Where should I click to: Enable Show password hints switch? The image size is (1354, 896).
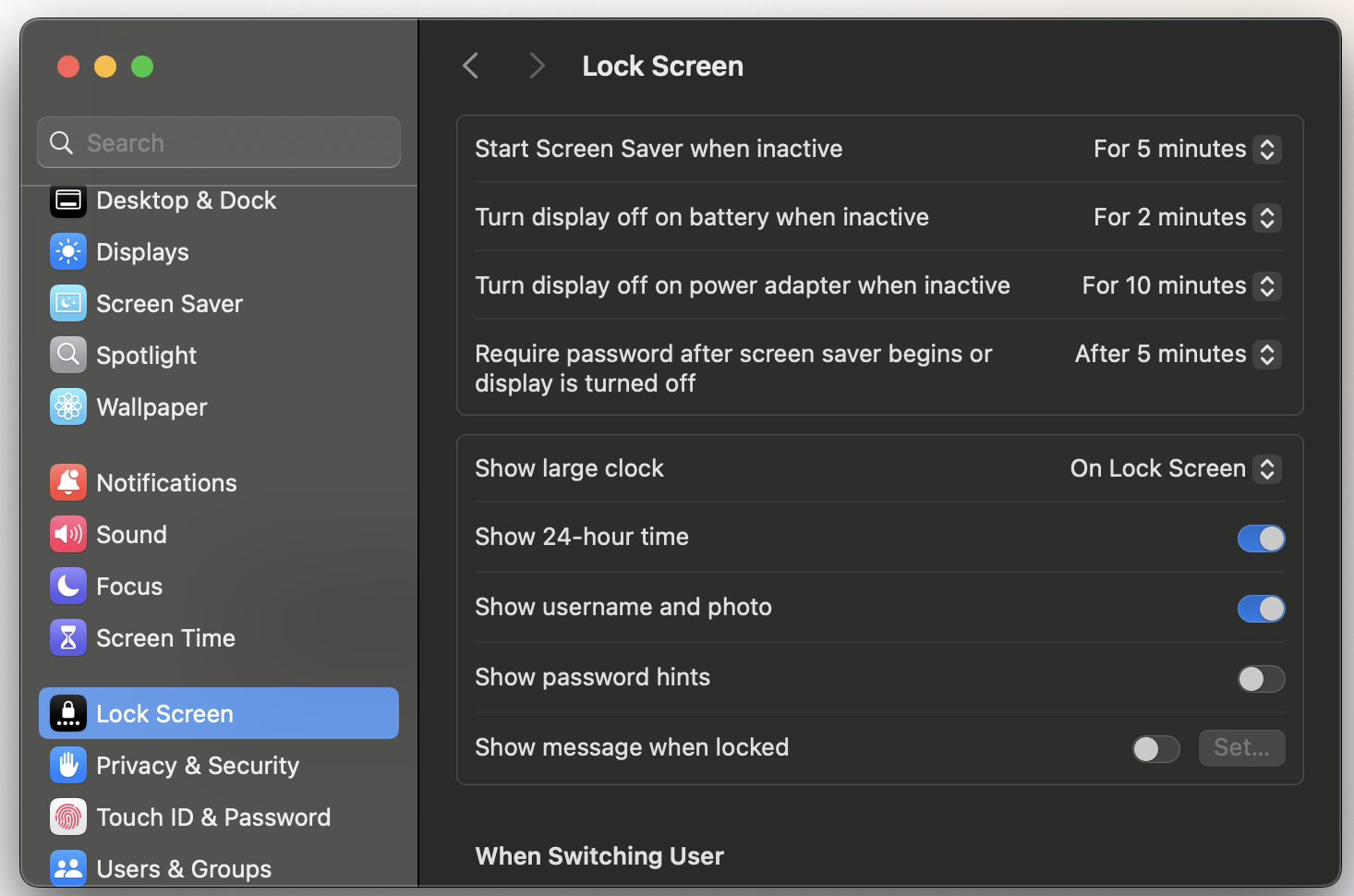point(1261,679)
